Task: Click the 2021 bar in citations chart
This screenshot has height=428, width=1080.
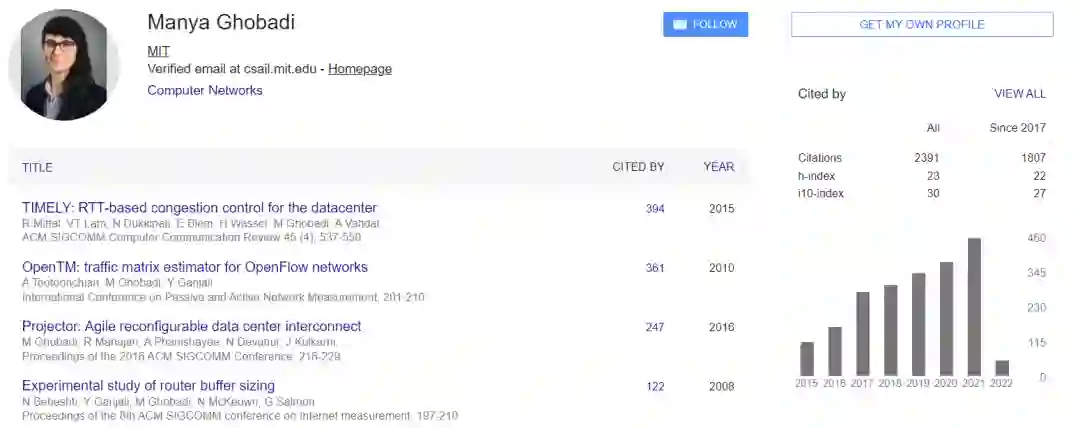Action: pyautogui.click(x=974, y=307)
